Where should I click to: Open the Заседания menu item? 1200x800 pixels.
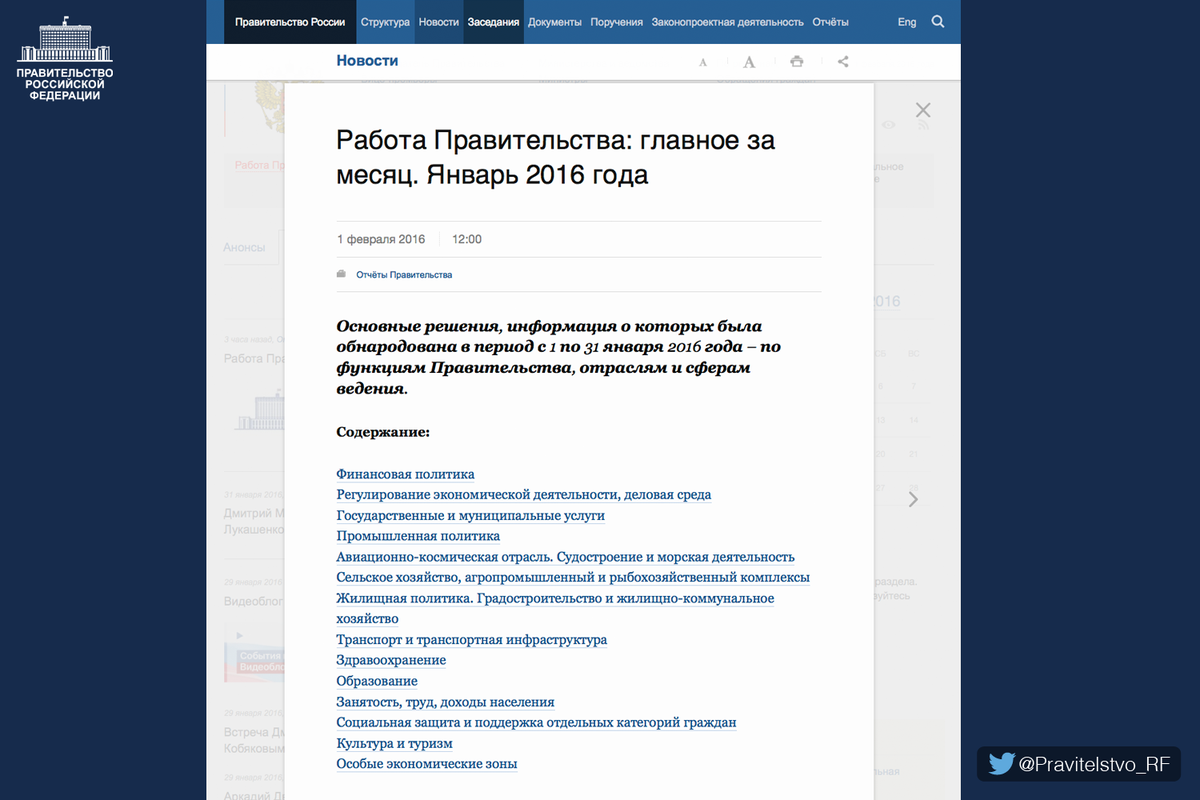493,22
